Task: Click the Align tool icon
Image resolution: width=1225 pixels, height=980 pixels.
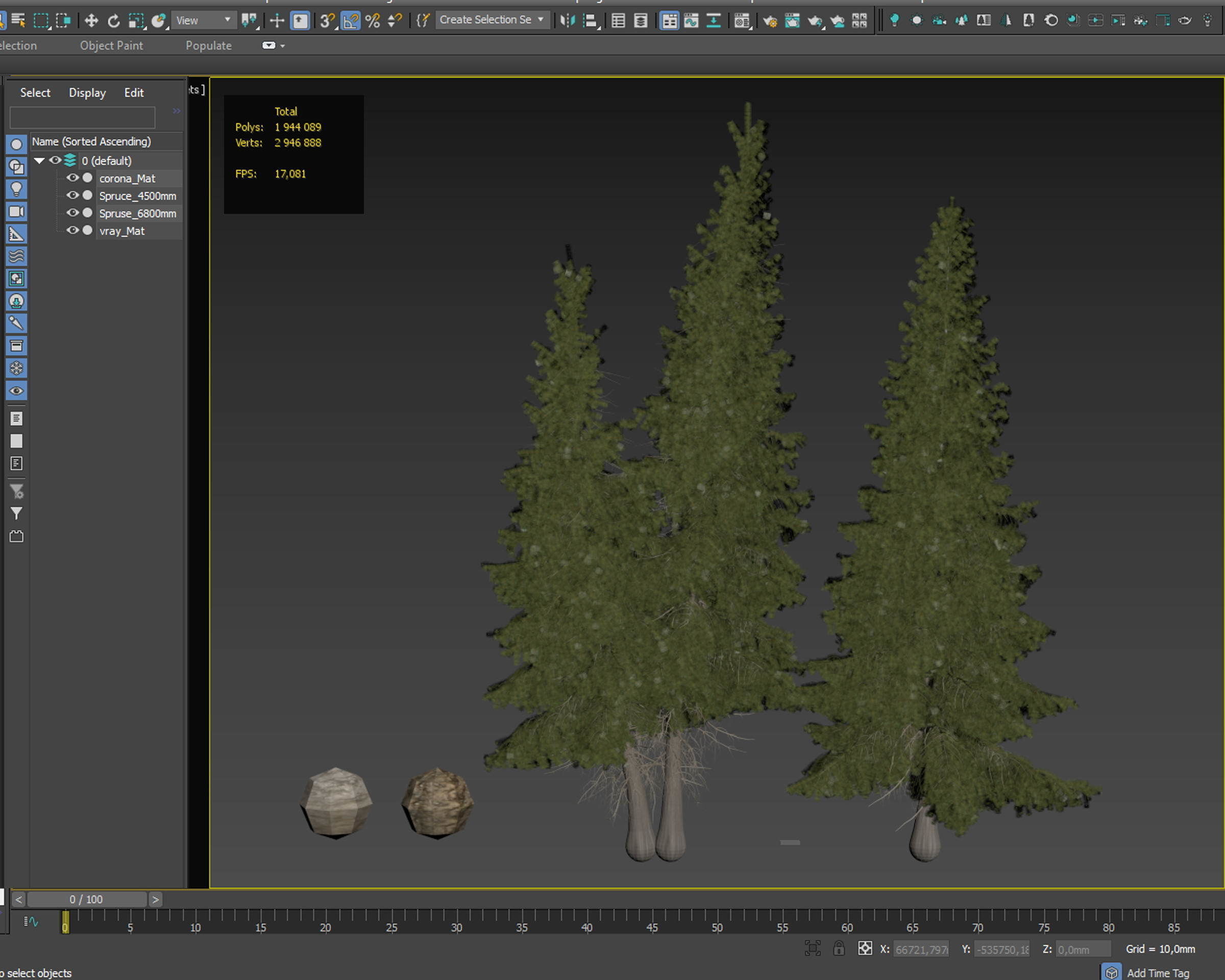Action: [591, 20]
